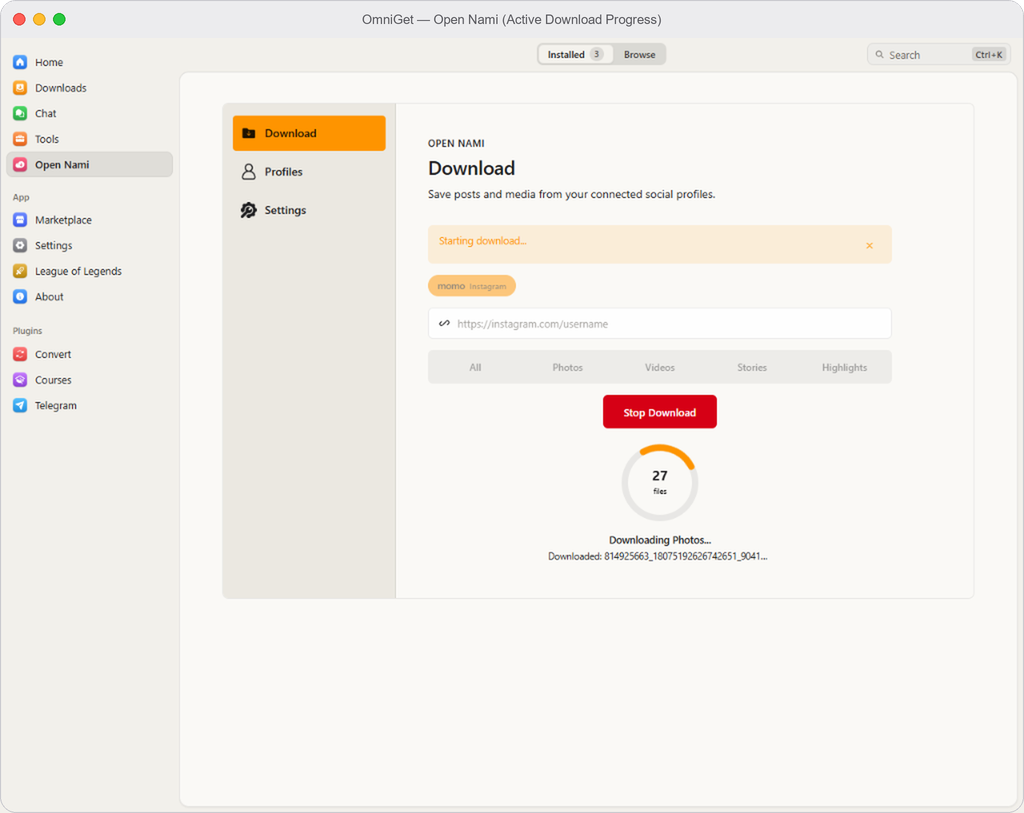Open Downloads label in sidebar
1024x813 pixels.
61,88
